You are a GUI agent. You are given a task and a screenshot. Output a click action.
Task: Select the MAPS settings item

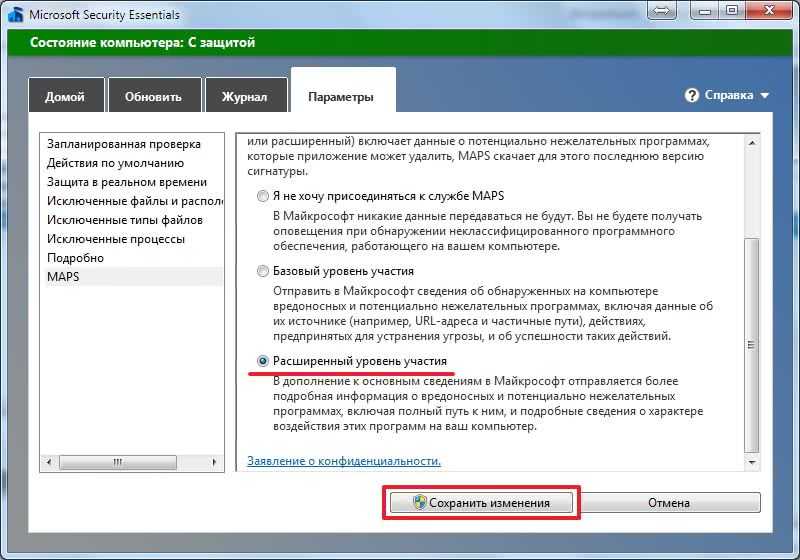[132, 276]
